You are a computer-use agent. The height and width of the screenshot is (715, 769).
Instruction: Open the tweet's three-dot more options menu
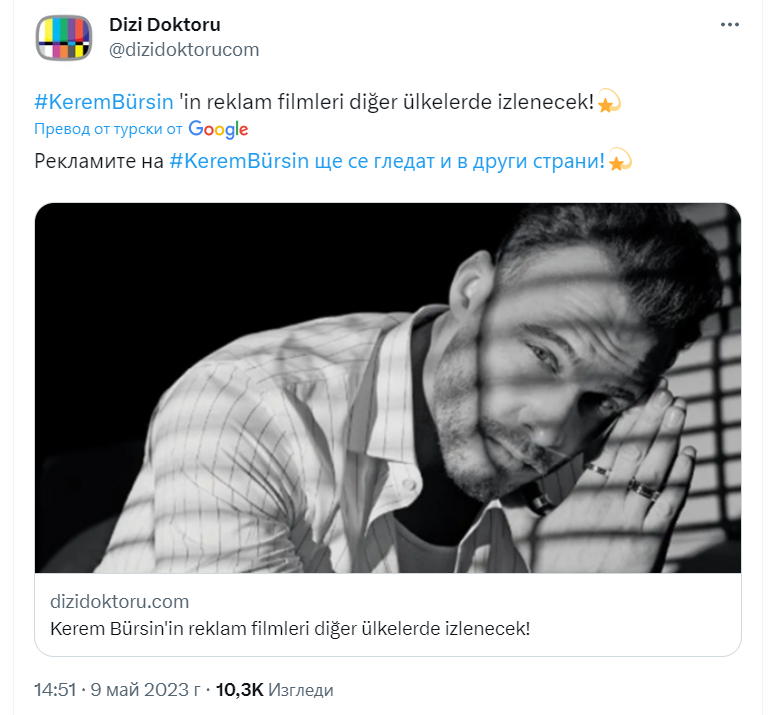tap(729, 25)
